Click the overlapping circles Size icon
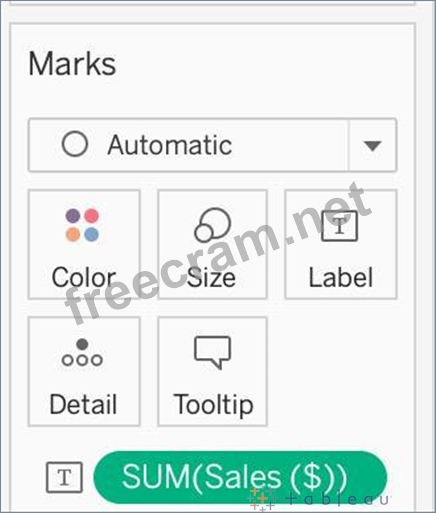Screen dimensions: 436x513 coord(212,225)
